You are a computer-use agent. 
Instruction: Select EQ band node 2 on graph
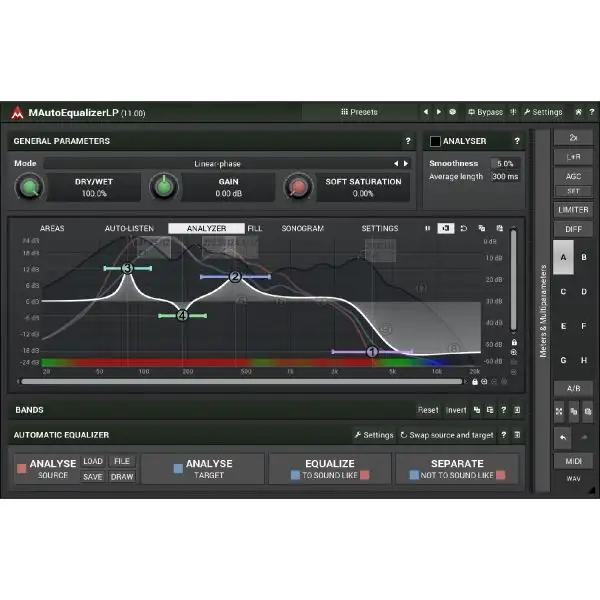coord(235,277)
